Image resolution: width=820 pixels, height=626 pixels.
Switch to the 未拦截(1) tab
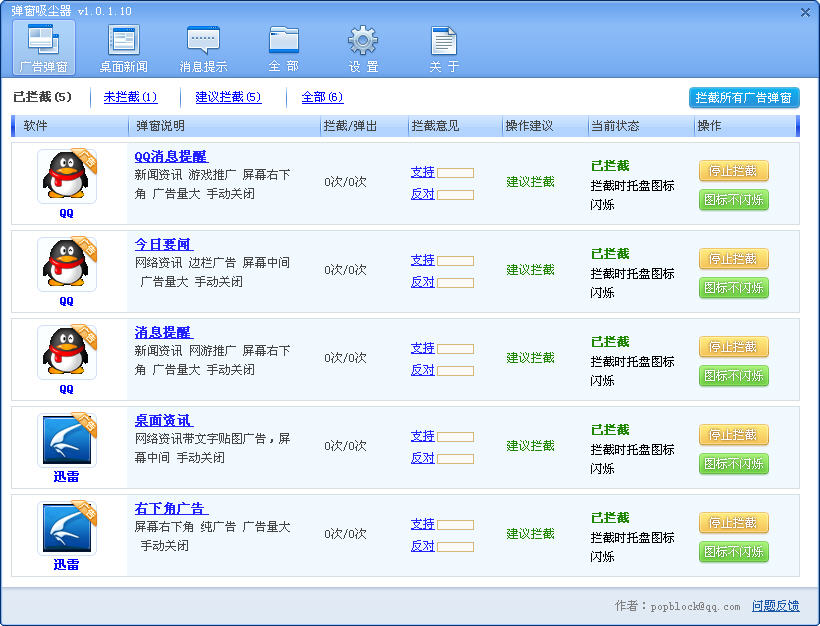(x=130, y=97)
